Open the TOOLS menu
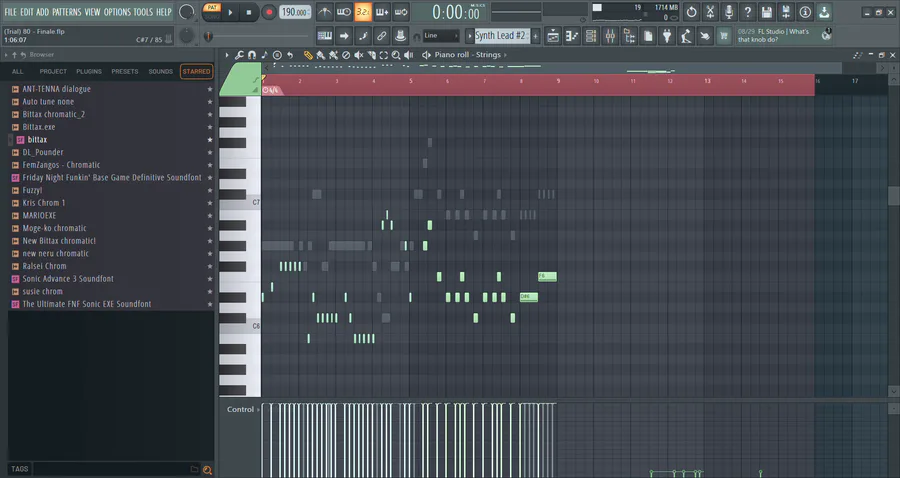Image resolution: width=900 pixels, height=478 pixels. (143, 11)
